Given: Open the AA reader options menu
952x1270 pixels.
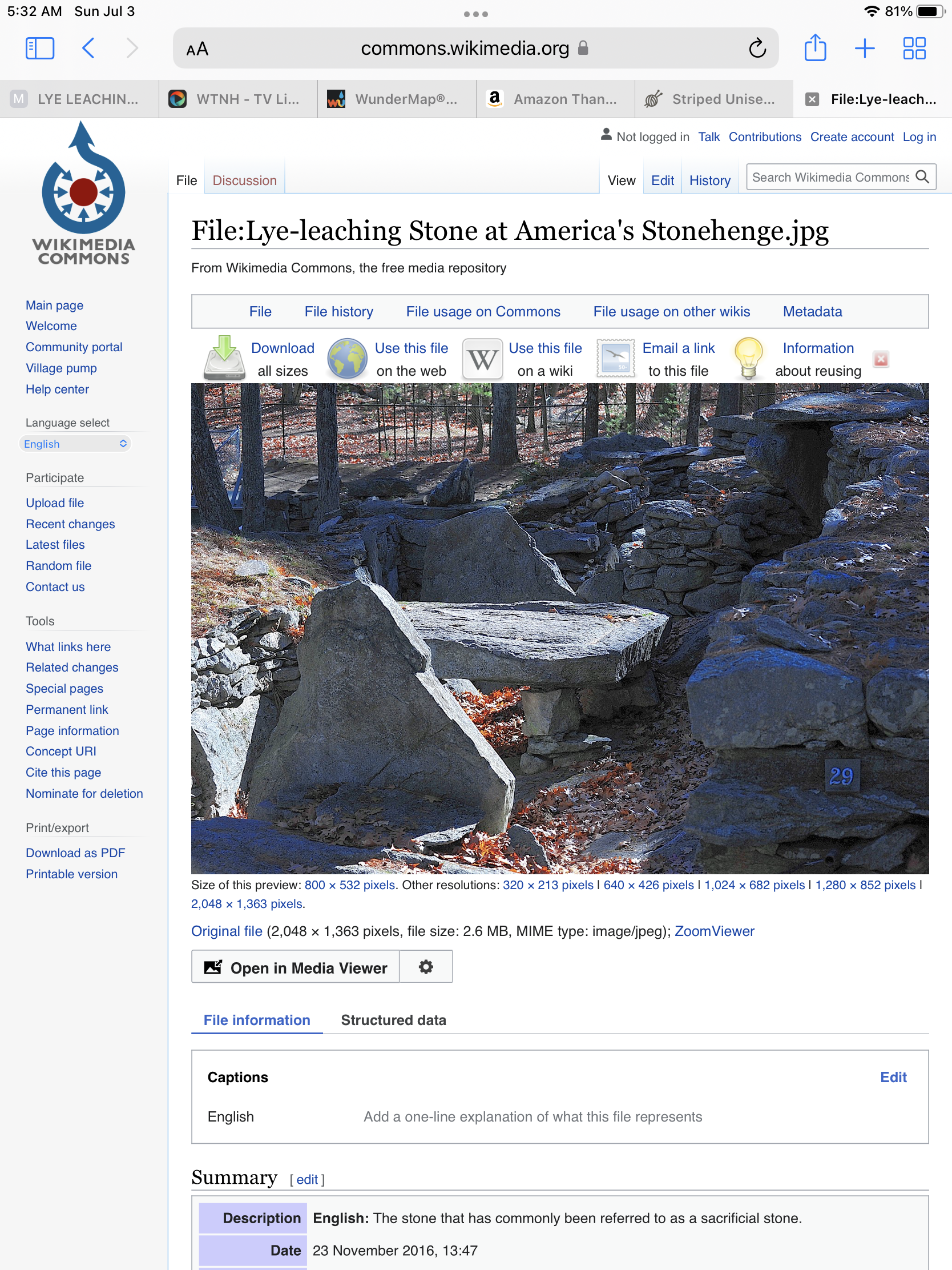Looking at the screenshot, I should pyautogui.click(x=197, y=49).
